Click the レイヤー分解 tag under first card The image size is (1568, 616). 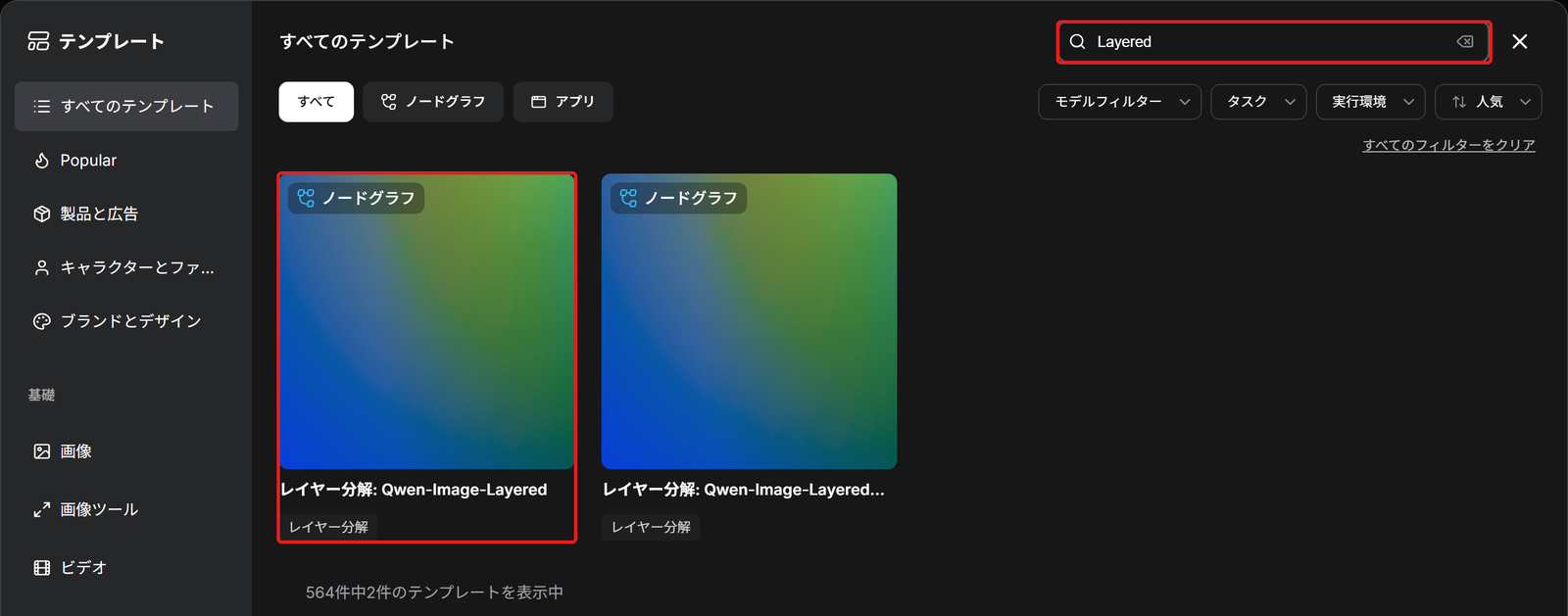pos(328,527)
